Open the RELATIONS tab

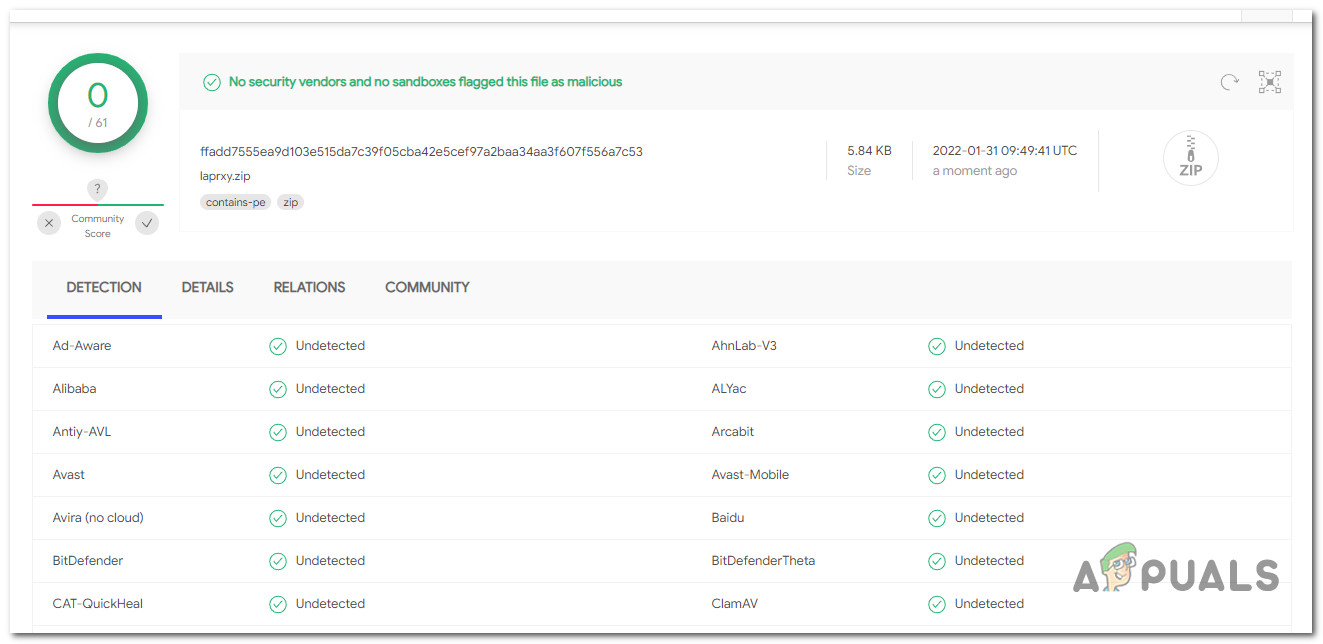click(x=309, y=287)
